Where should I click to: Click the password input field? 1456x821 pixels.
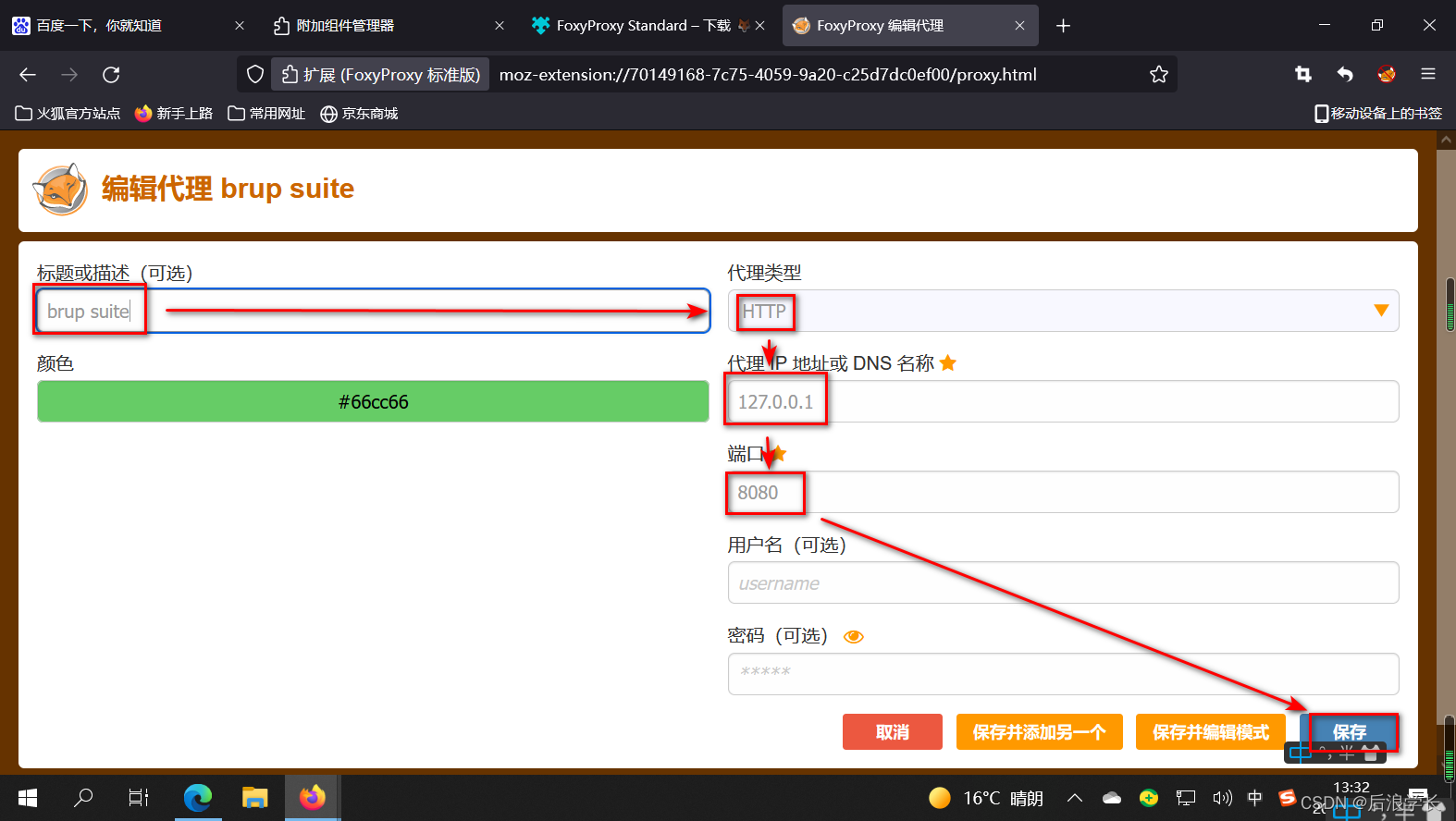click(x=1063, y=673)
